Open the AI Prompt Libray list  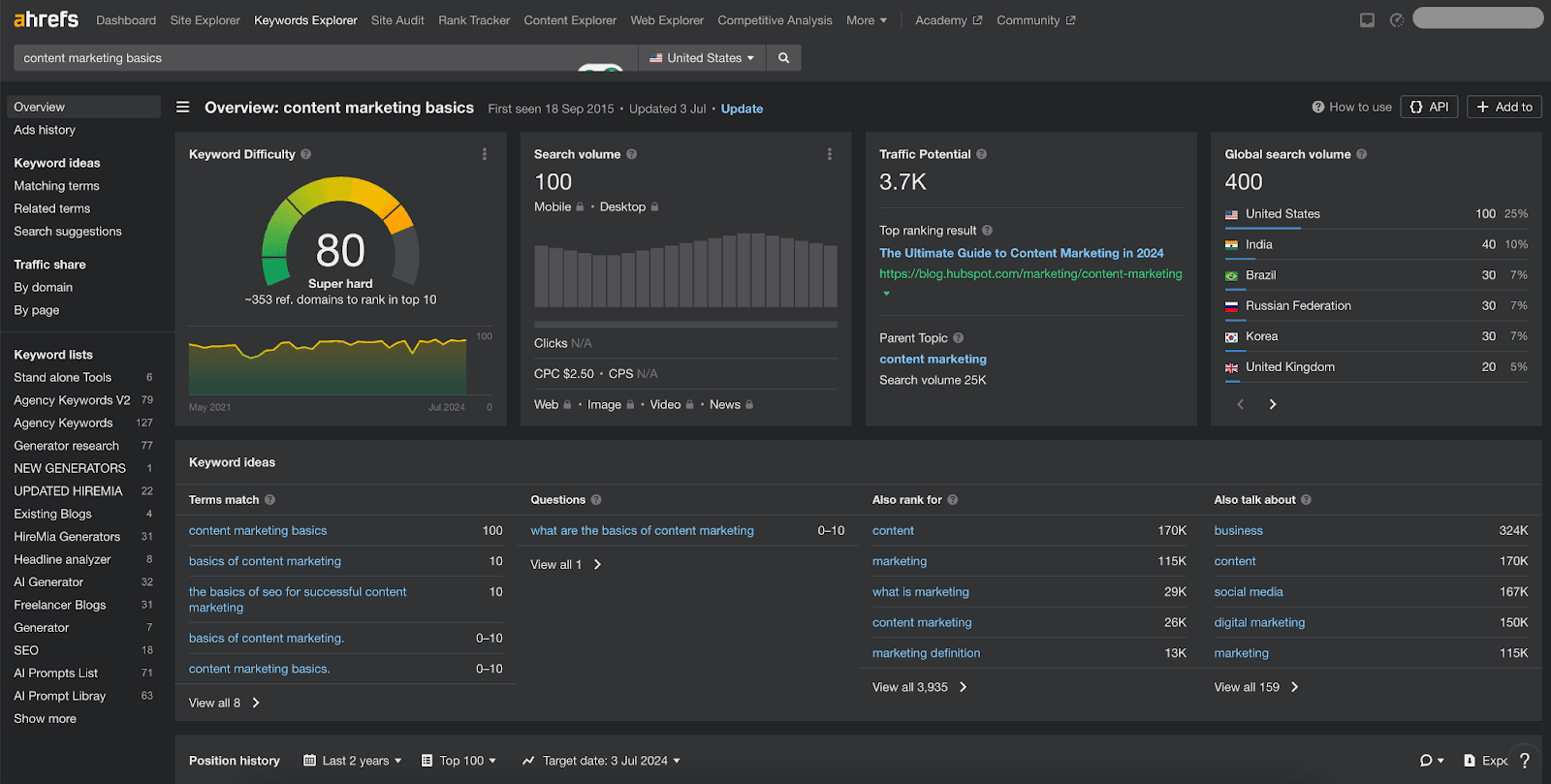pos(60,696)
